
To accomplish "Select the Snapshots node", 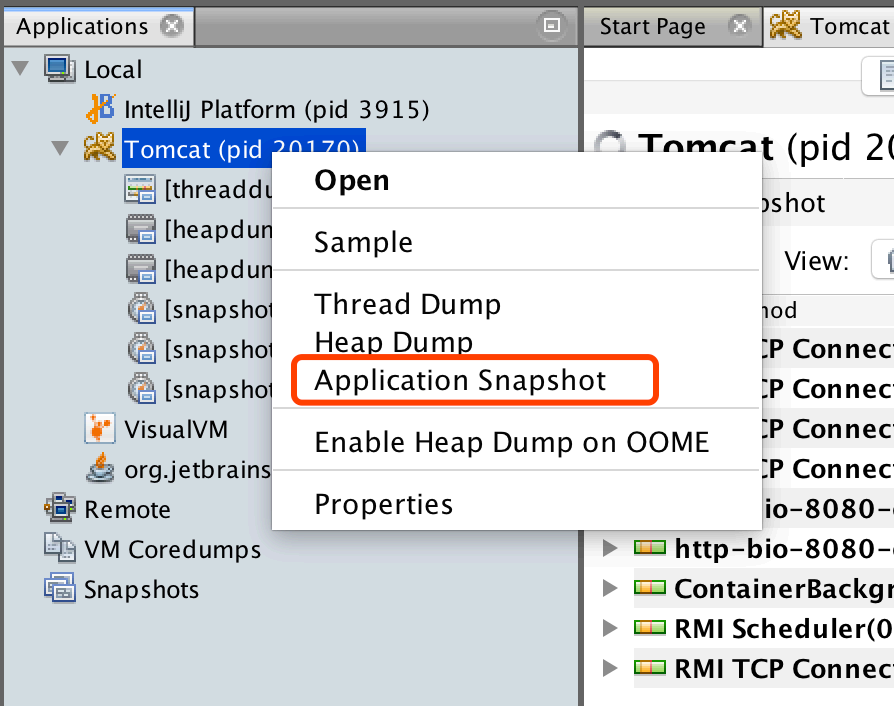I will (x=141, y=589).
